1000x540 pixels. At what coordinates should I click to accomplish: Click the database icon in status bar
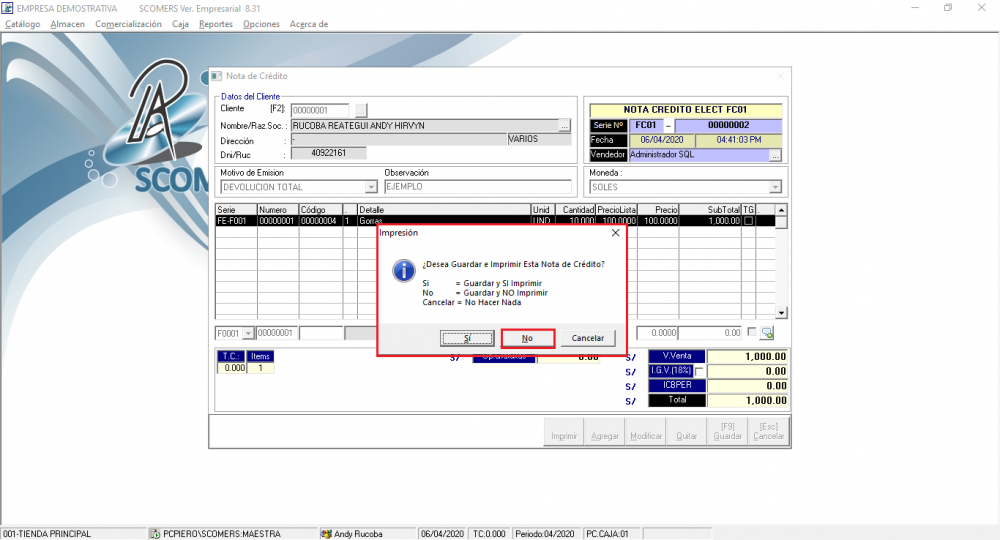click(x=155, y=534)
